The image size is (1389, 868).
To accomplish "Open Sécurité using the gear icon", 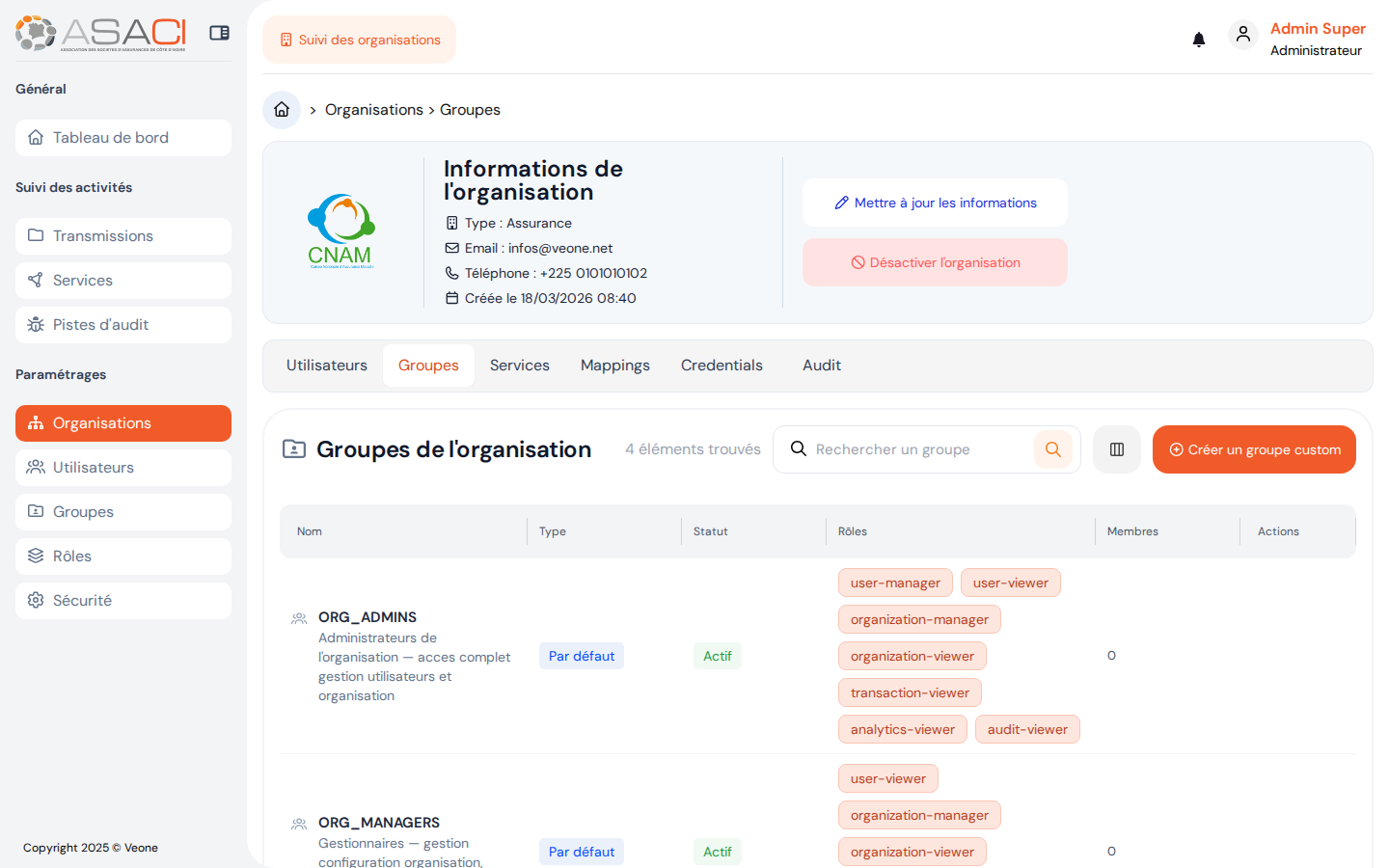I will [36, 600].
